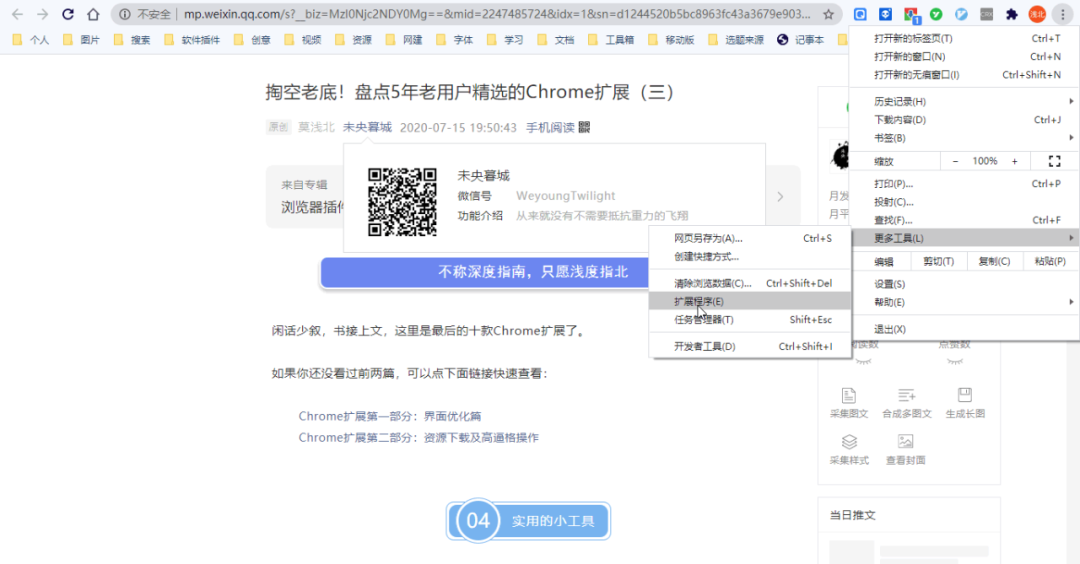Click the 采集样式 sidebar icon
The image size is (1080, 564).
[849, 449]
